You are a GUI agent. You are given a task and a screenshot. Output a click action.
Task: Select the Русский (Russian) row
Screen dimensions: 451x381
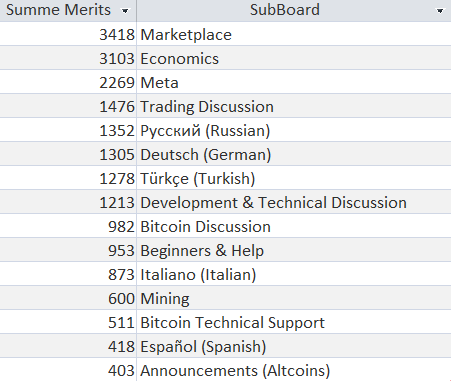tap(225, 130)
